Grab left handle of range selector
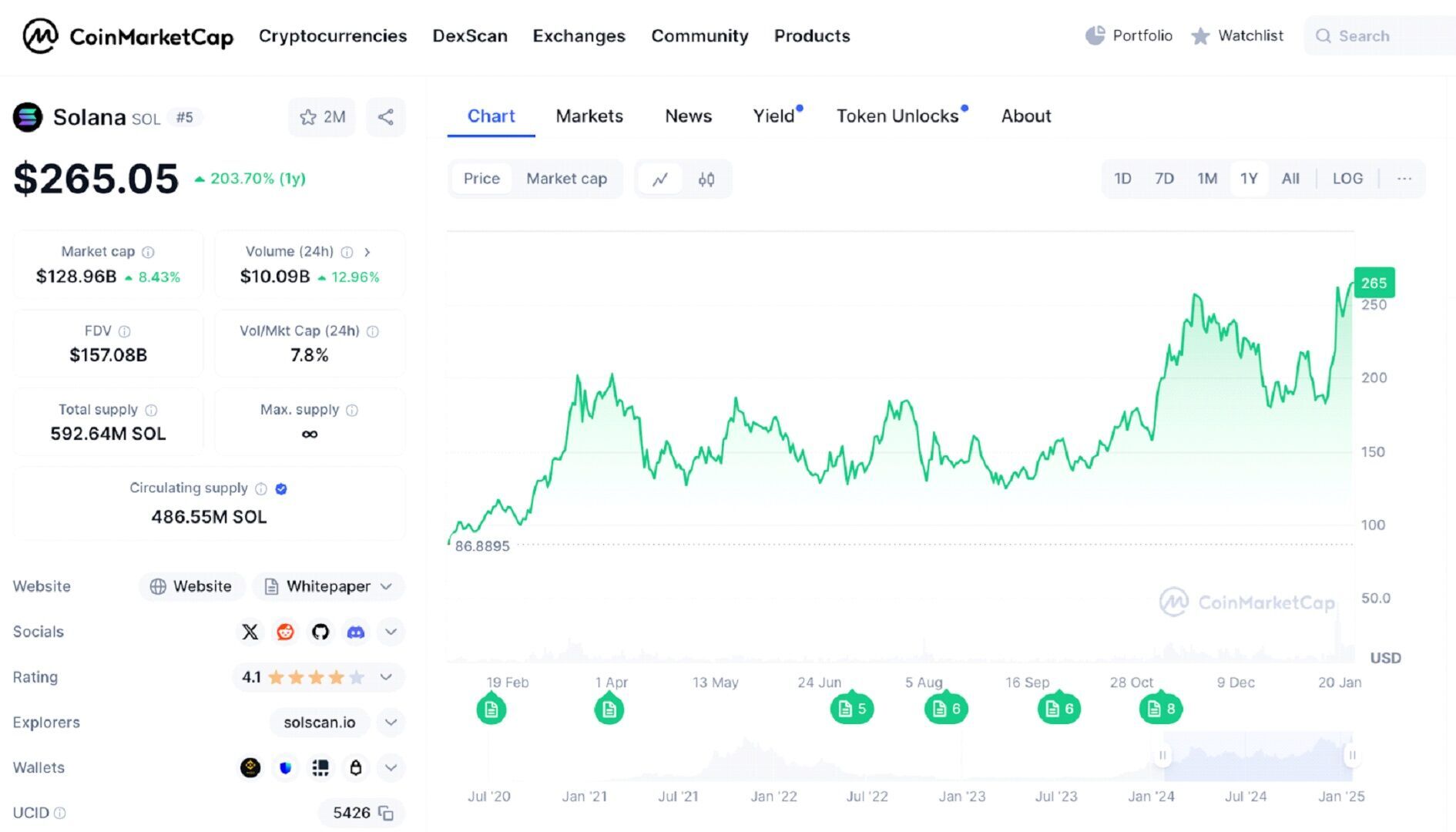Screen dimensions: 1456x832 (1162, 755)
